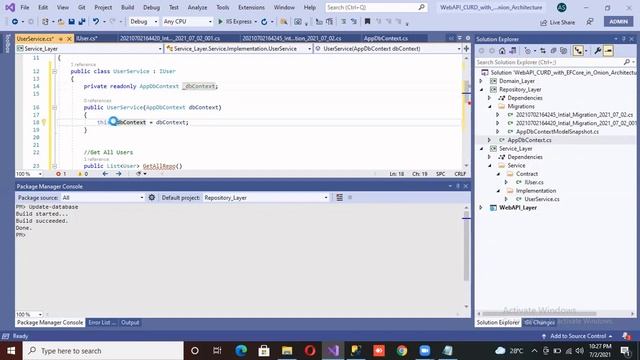Open account avatar AS icon
The height and width of the screenshot is (360, 640).
click(562, 7)
